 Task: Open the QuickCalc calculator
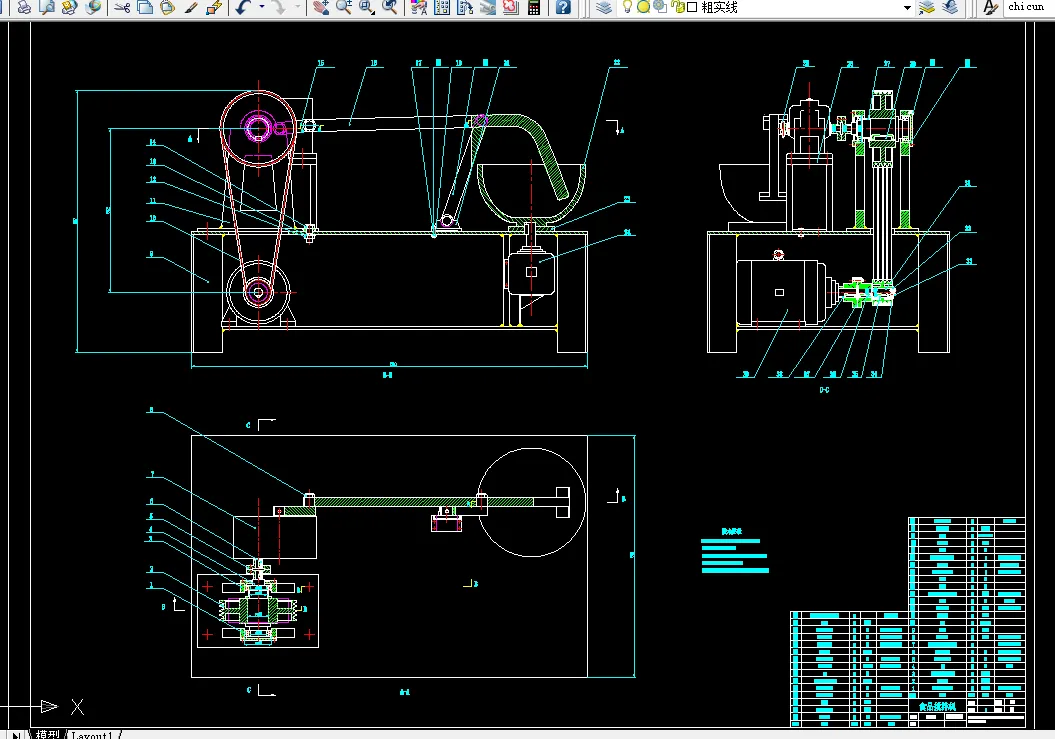point(534,7)
